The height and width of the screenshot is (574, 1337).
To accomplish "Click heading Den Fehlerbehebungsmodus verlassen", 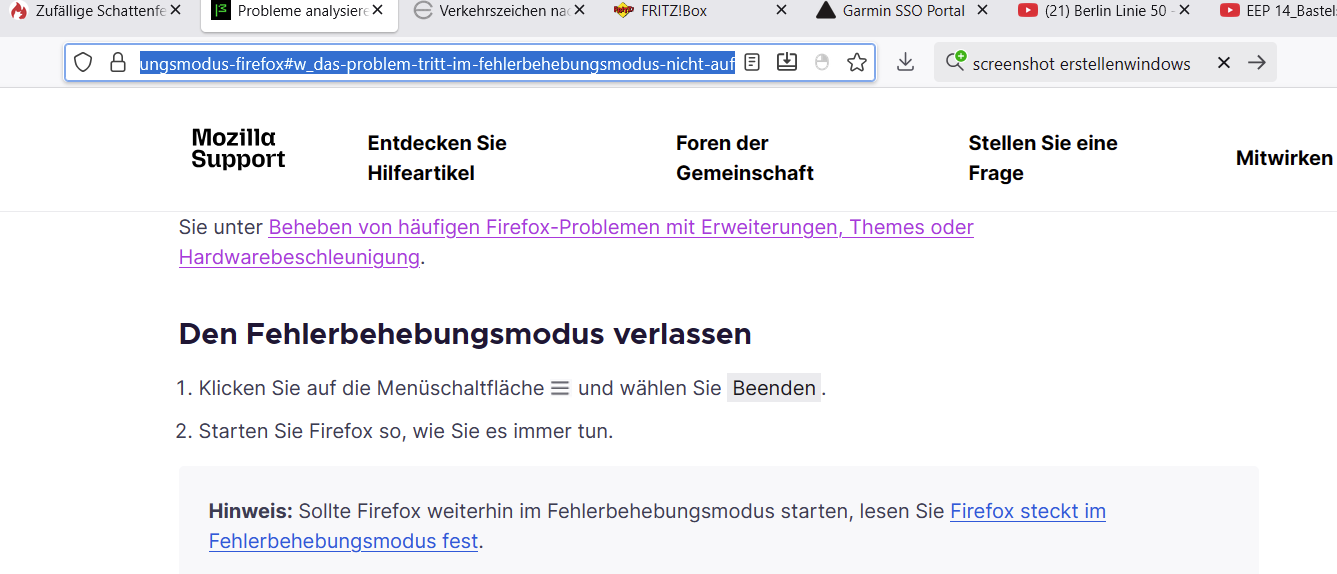I will tap(465, 333).
